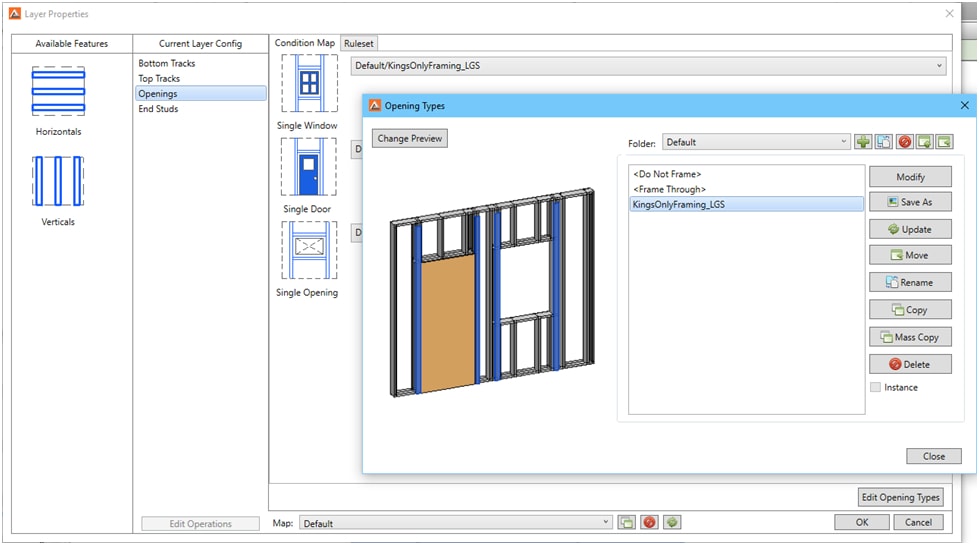Viewport: 979px width, 545px height.
Task: Expand the Folder dropdown showing Default
Action: pos(754,143)
